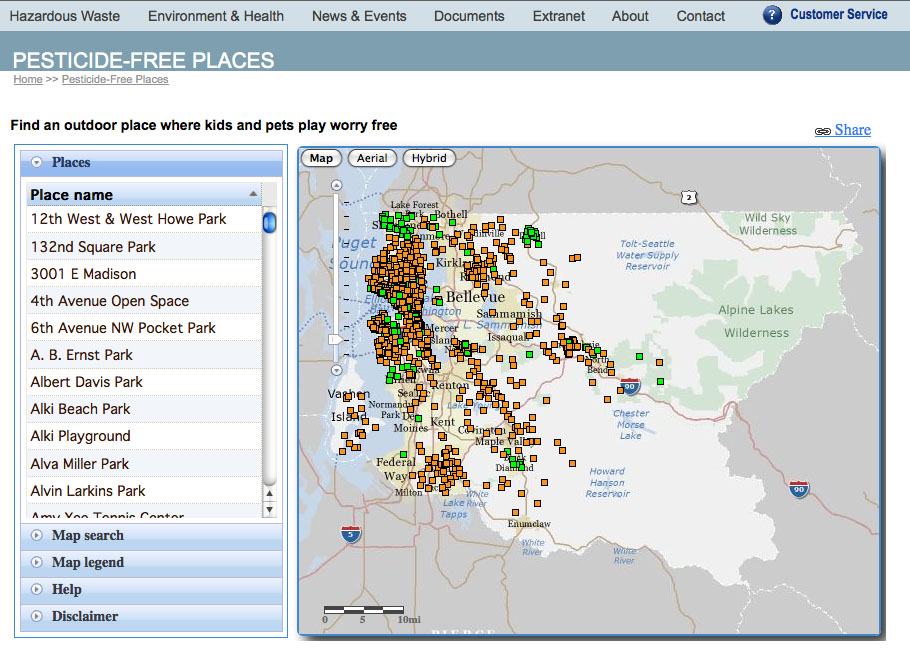Viewport: 910px width, 656px height.
Task: Click the chain link Share icon
Action: tap(823, 131)
